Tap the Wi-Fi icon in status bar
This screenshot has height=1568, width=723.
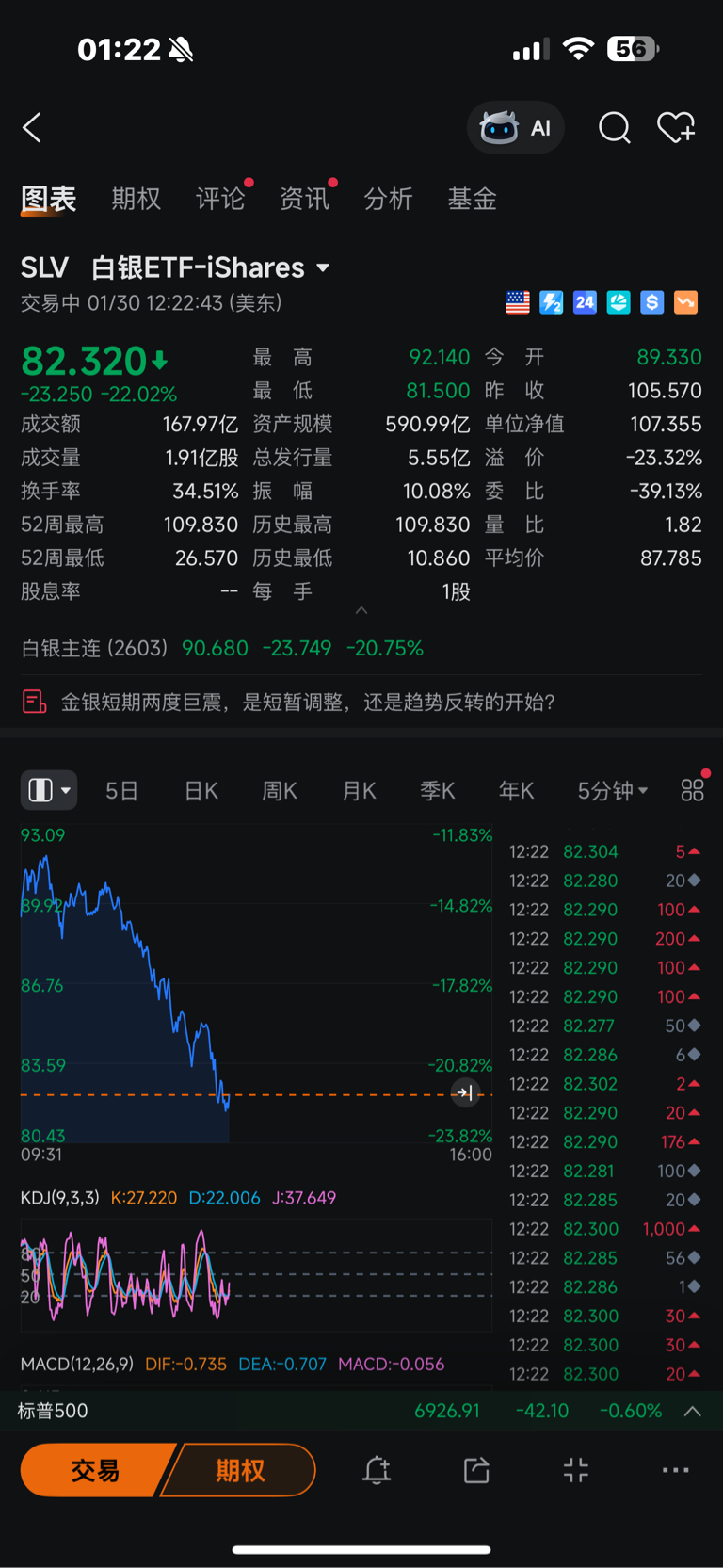point(578,49)
